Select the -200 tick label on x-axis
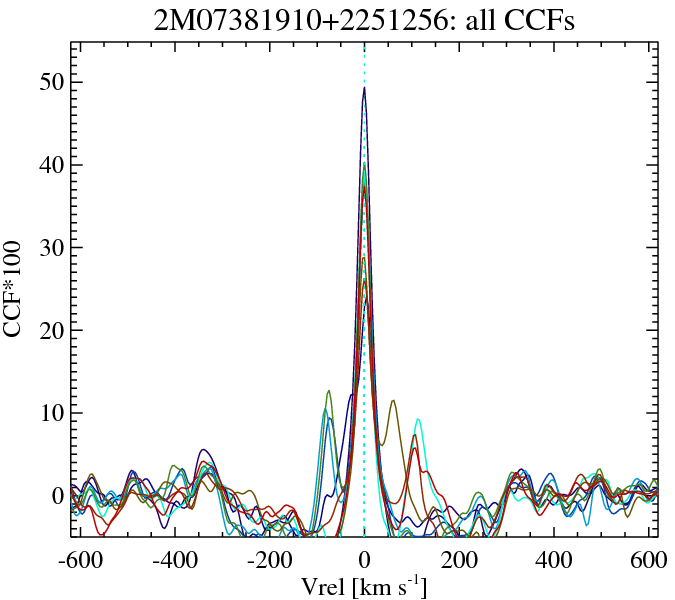Screen dimensions: 675x600 [x=269, y=559]
